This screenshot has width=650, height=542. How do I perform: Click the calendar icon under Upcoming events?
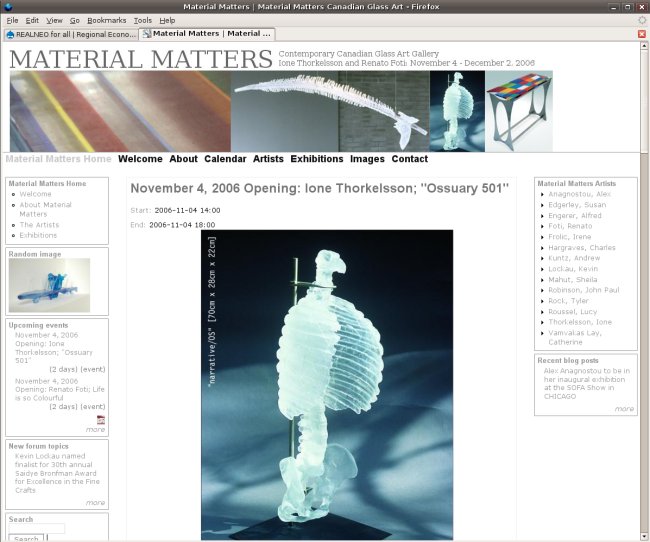[x=101, y=420]
